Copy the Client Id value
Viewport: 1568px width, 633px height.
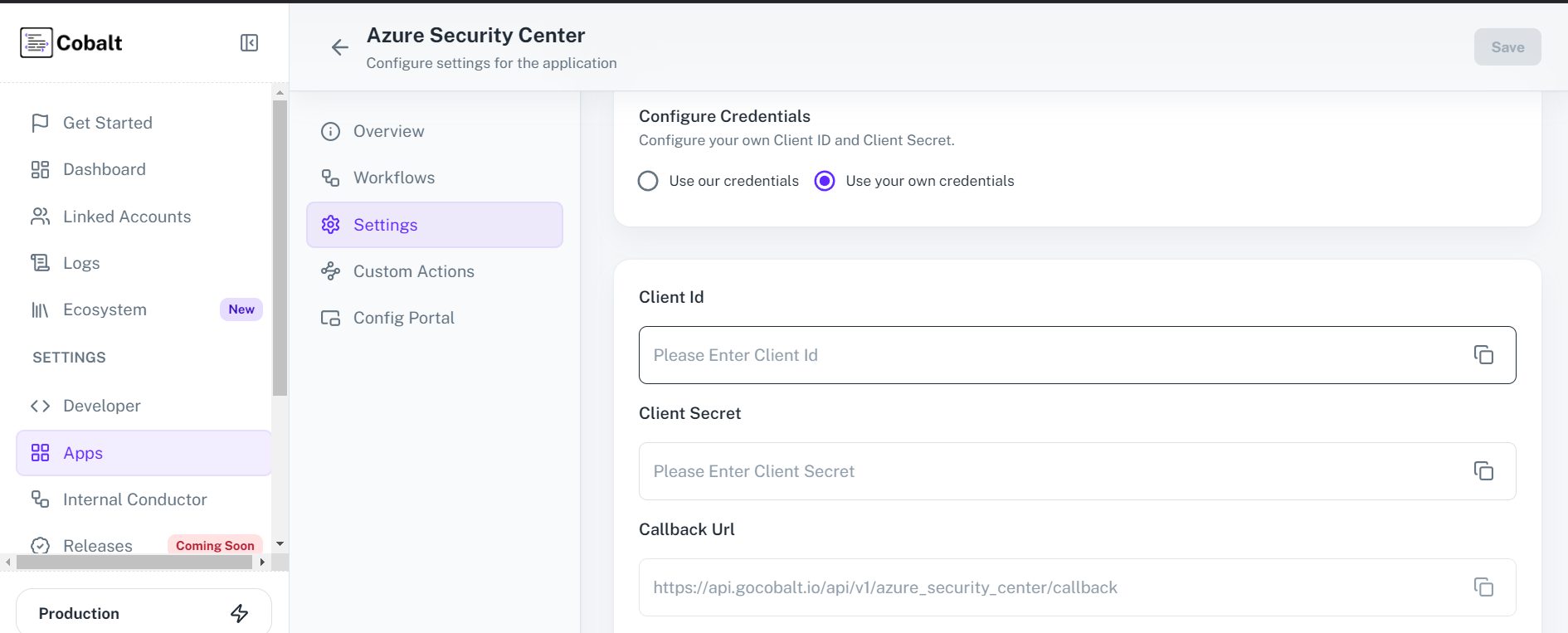[1483, 355]
